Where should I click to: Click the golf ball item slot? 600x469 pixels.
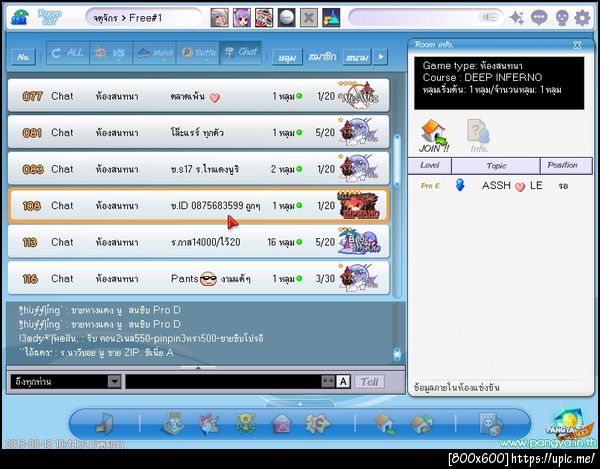point(286,18)
